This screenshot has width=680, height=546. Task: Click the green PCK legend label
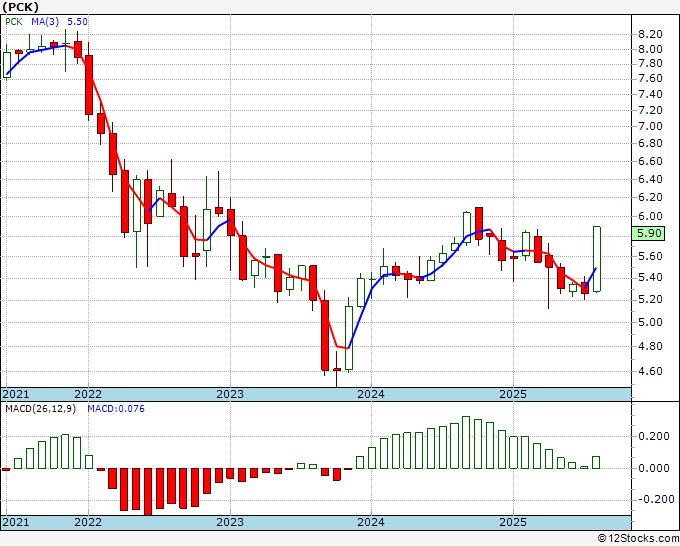coord(14,22)
